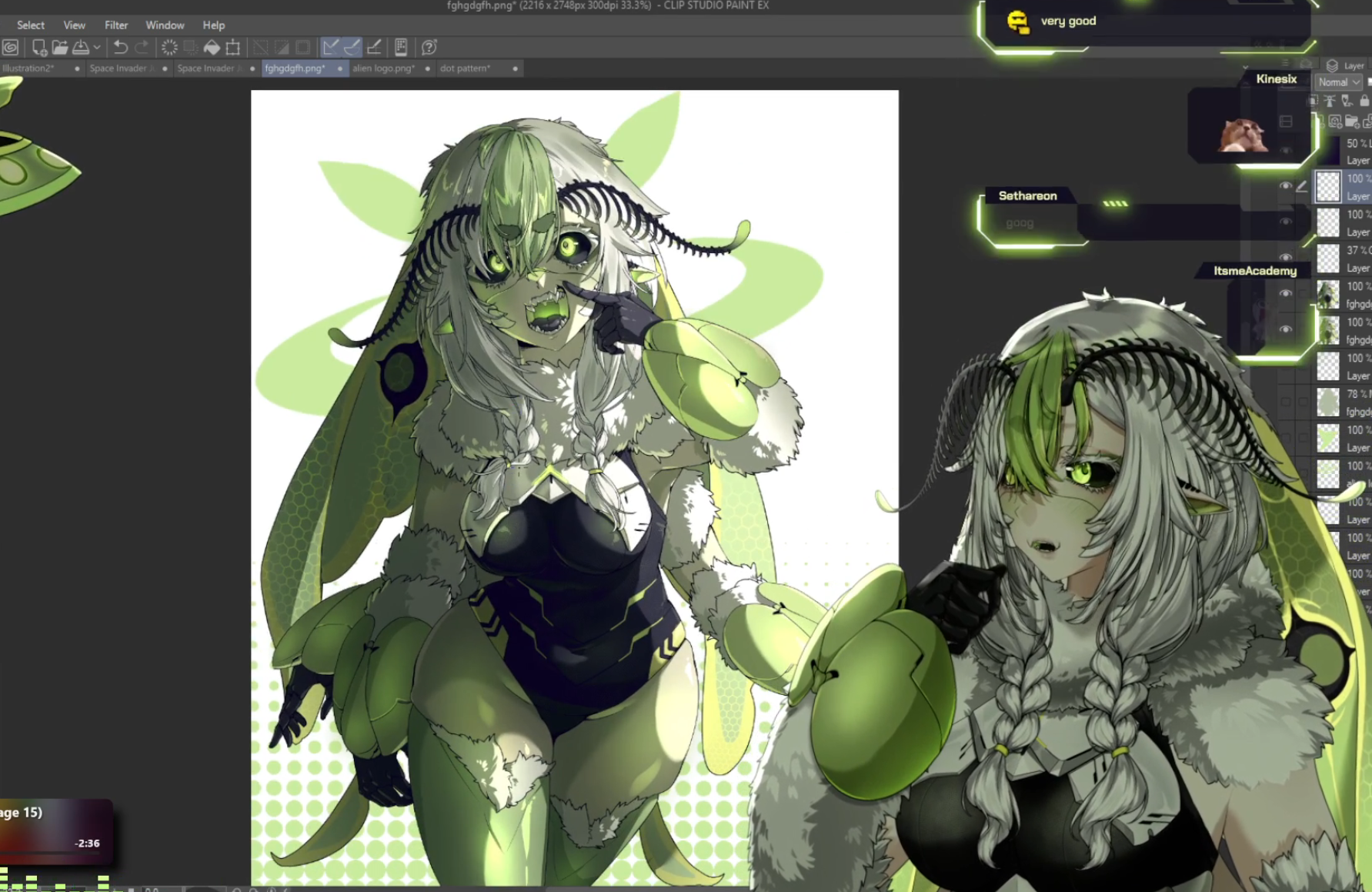1372x892 pixels.
Task: Select the dark 50 % layer thumbnail
Action: point(1328,151)
